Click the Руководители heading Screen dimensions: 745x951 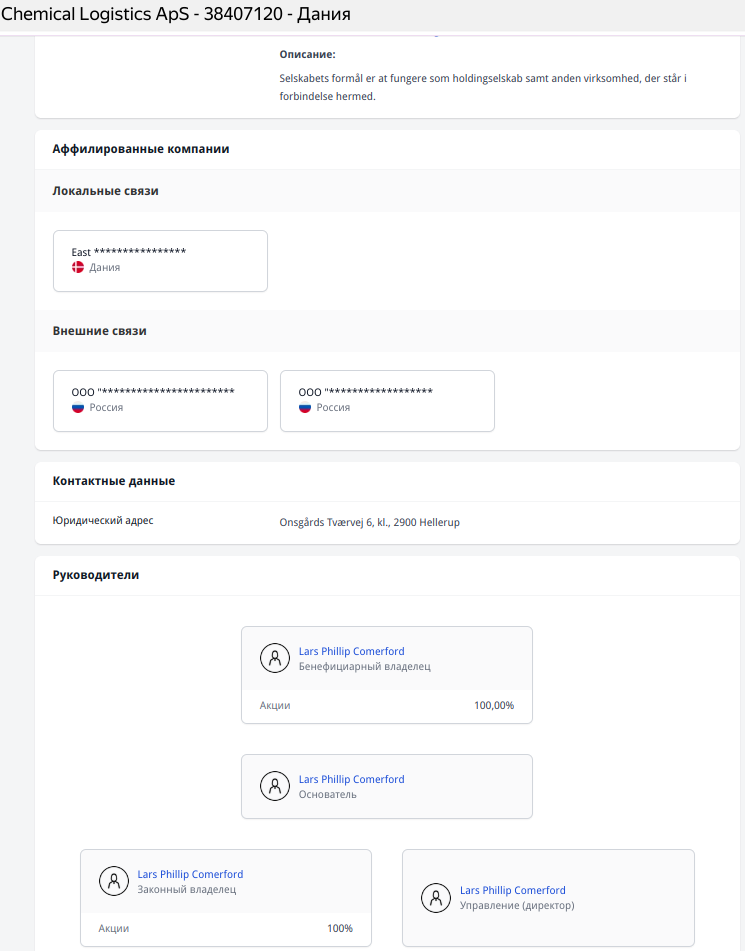point(96,574)
